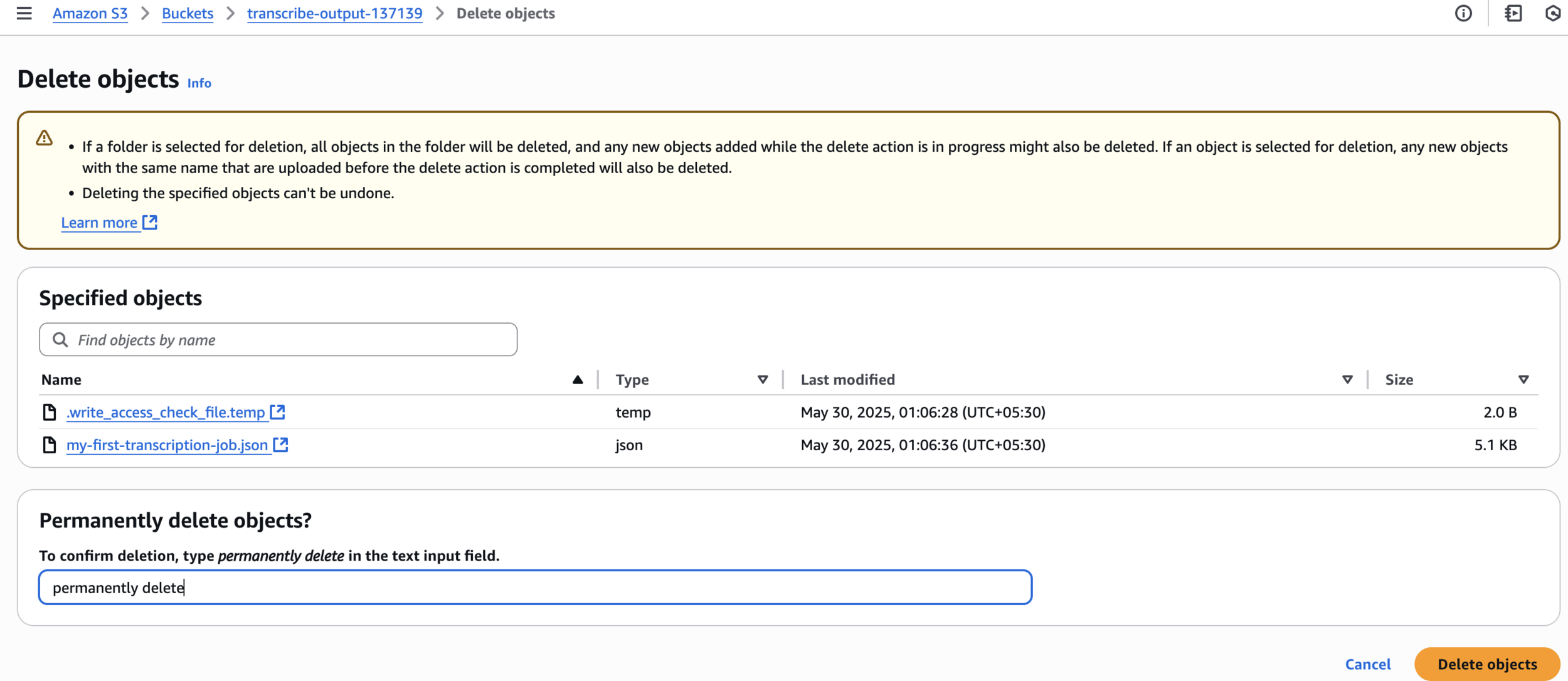The width and height of the screenshot is (1568, 681).
Task: Sort by Last modified column arrow
Action: click(x=1347, y=380)
